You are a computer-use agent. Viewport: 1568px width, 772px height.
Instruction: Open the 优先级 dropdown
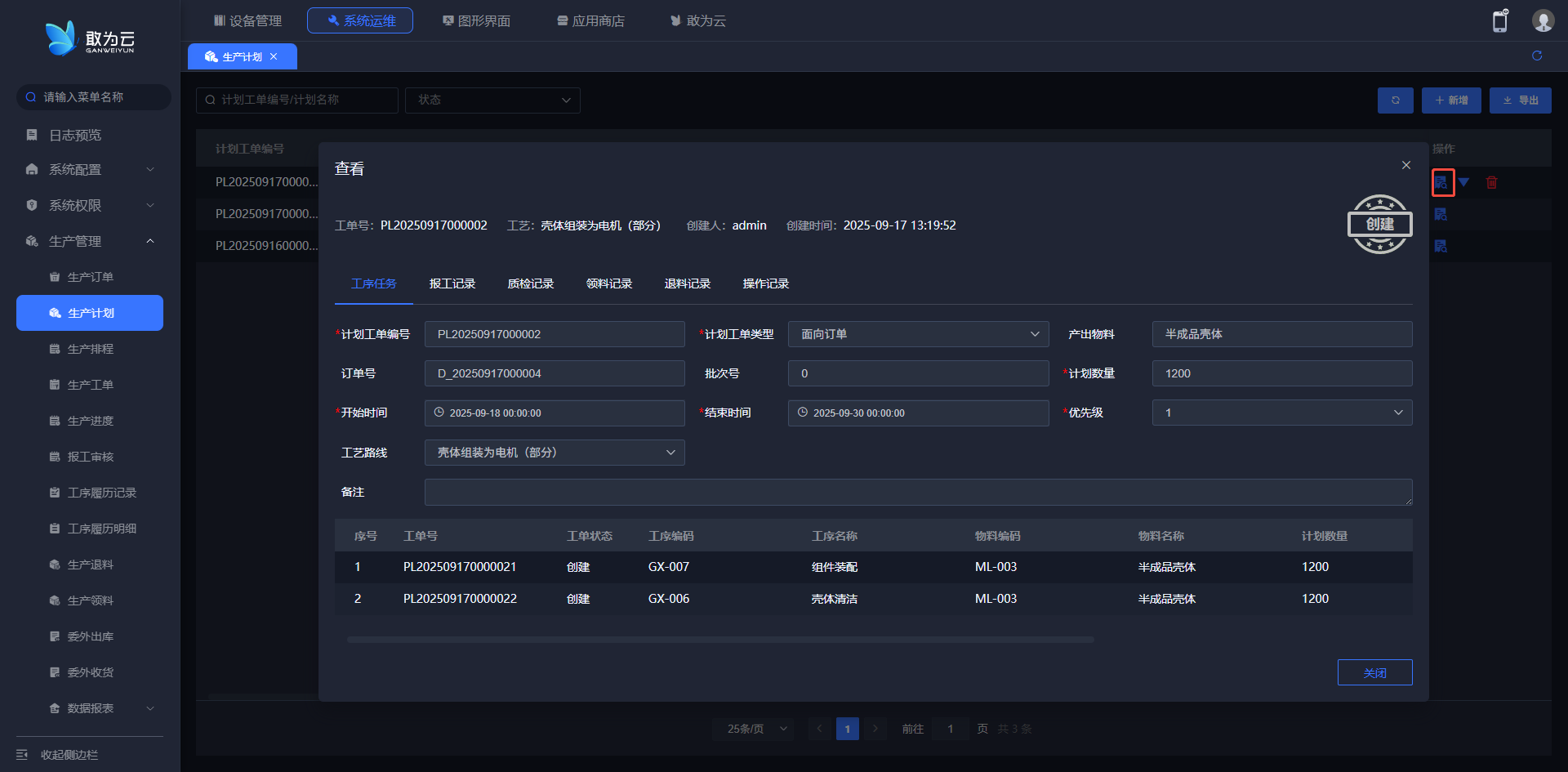[1281, 413]
